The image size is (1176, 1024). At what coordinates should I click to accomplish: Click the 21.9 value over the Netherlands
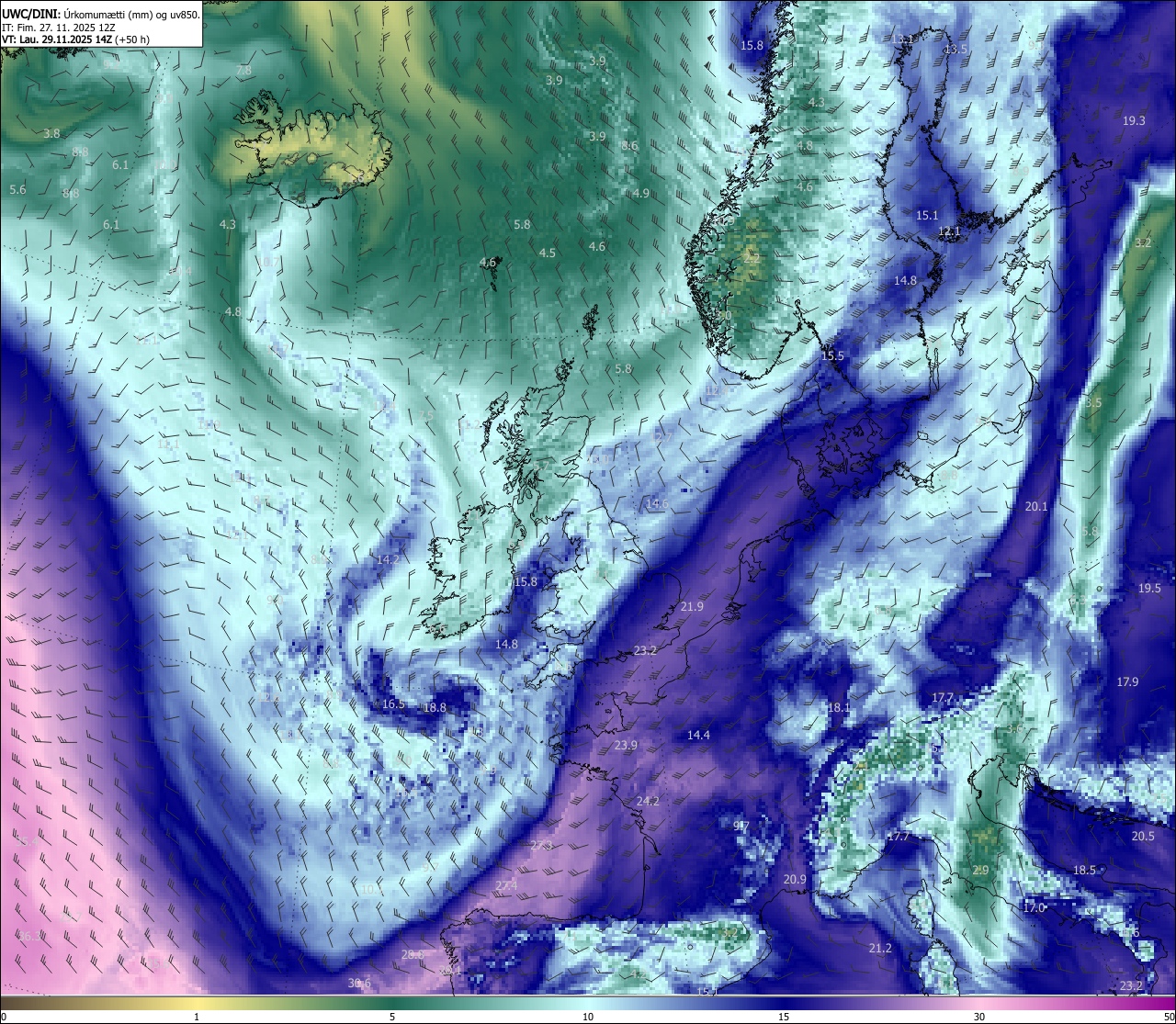point(692,606)
